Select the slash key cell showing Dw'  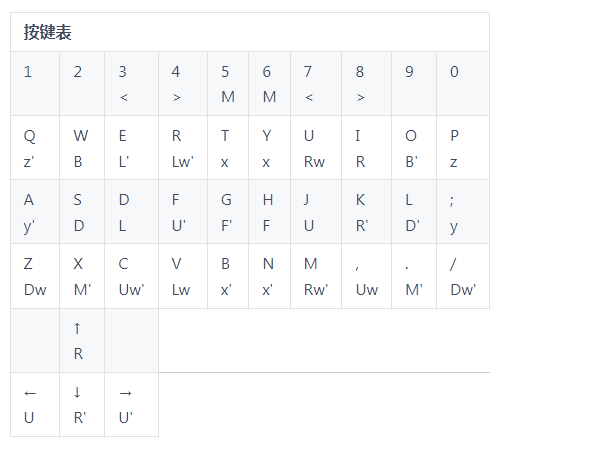(463, 276)
